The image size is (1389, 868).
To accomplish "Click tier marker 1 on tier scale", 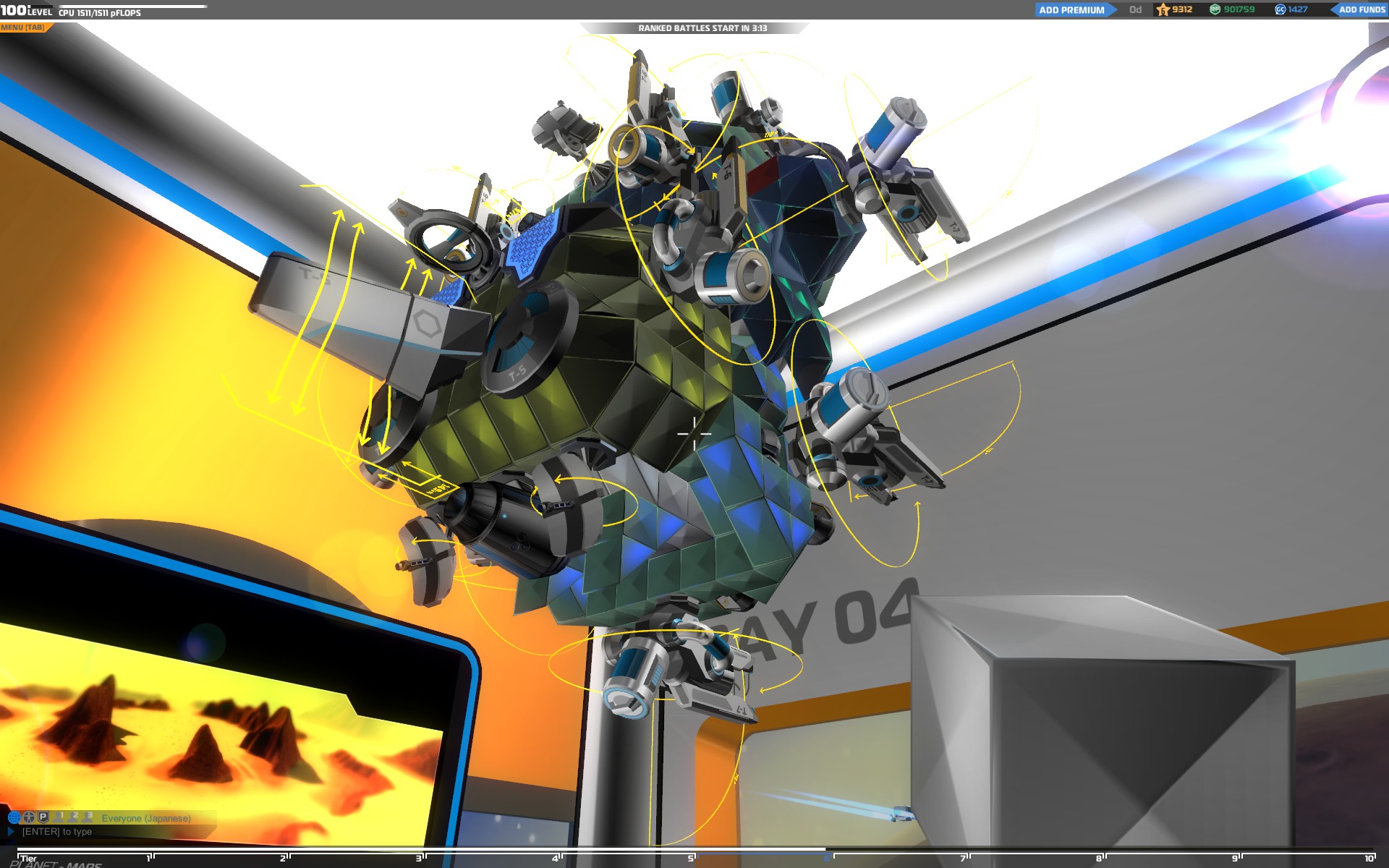I will coord(150,858).
